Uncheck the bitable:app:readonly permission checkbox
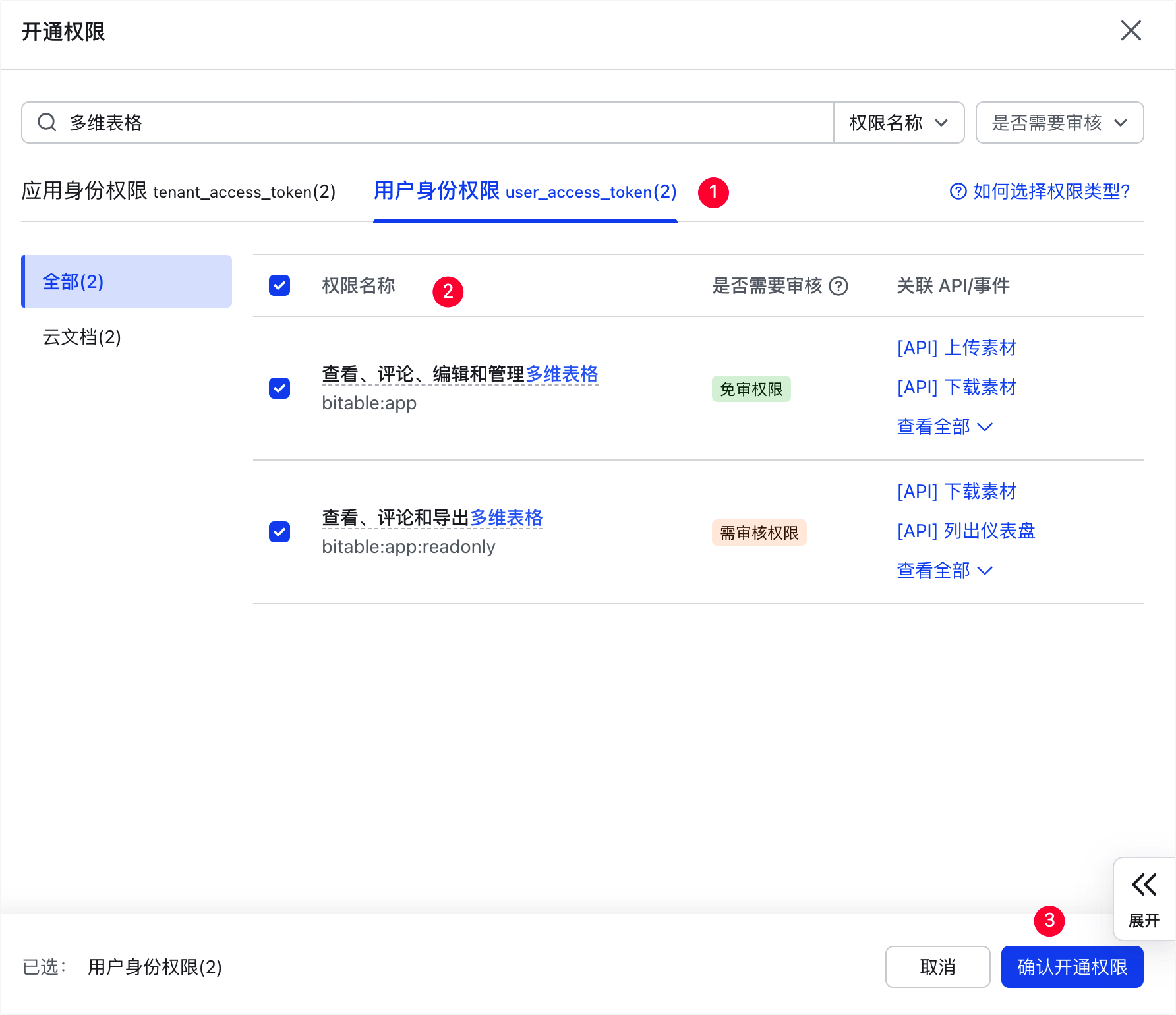 coord(279,532)
